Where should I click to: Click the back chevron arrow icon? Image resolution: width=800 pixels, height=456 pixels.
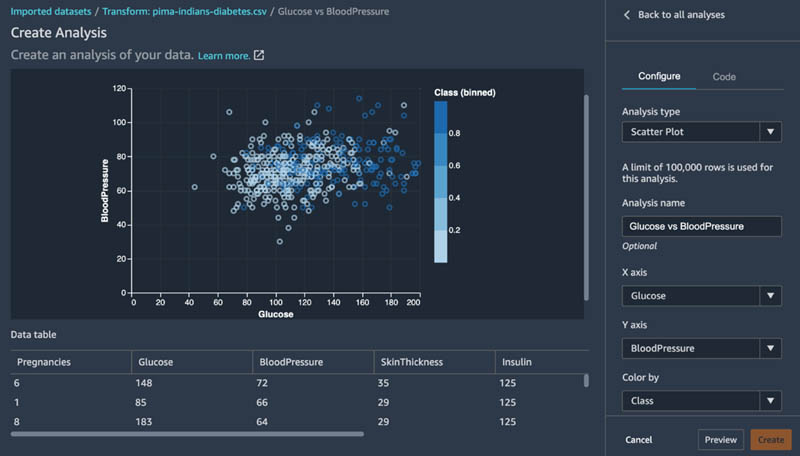pyautogui.click(x=627, y=15)
